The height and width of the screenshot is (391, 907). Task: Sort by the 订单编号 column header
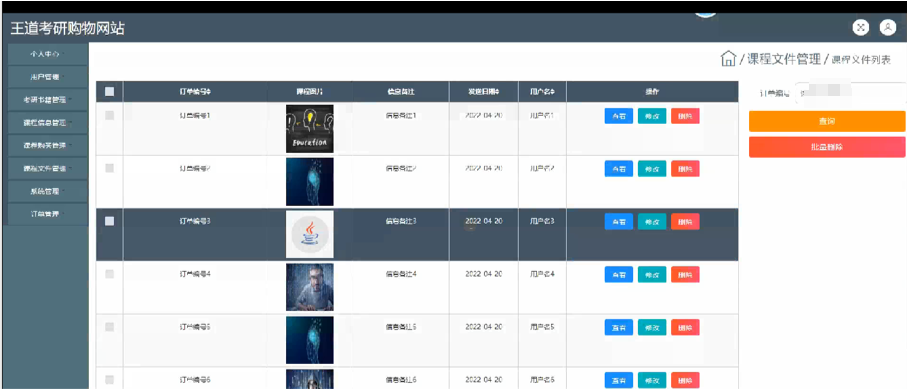[x=195, y=91]
